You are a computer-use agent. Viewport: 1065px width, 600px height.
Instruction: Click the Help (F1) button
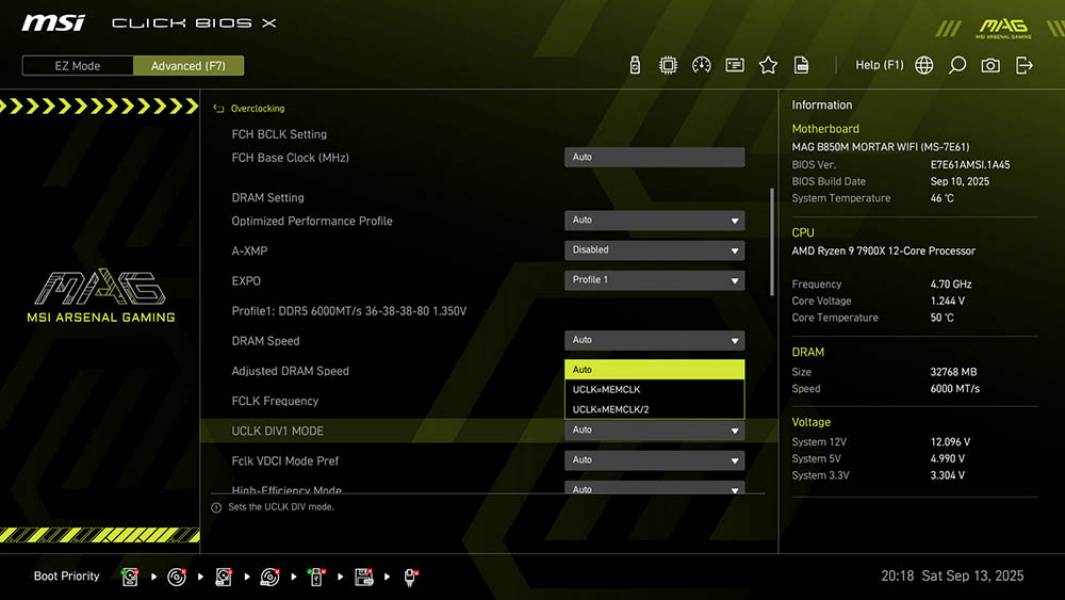(878, 64)
